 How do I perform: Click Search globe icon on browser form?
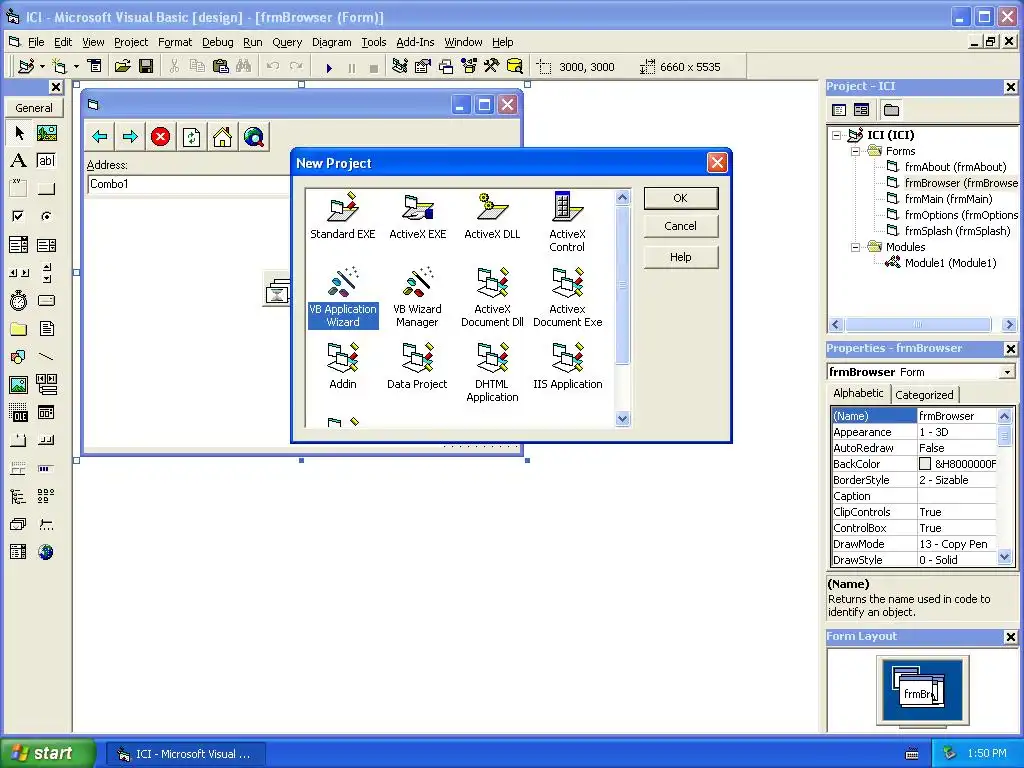(253, 136)
